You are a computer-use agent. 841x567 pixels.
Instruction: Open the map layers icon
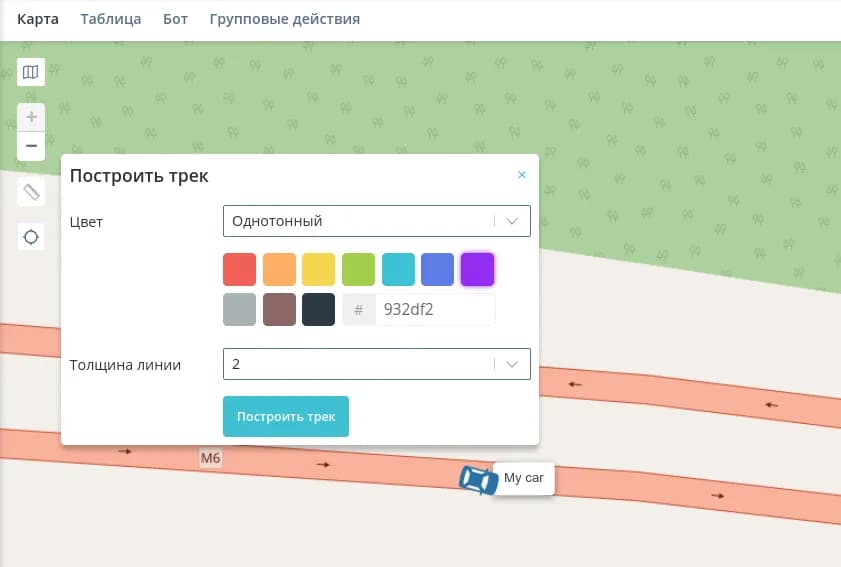coord(31,72)
